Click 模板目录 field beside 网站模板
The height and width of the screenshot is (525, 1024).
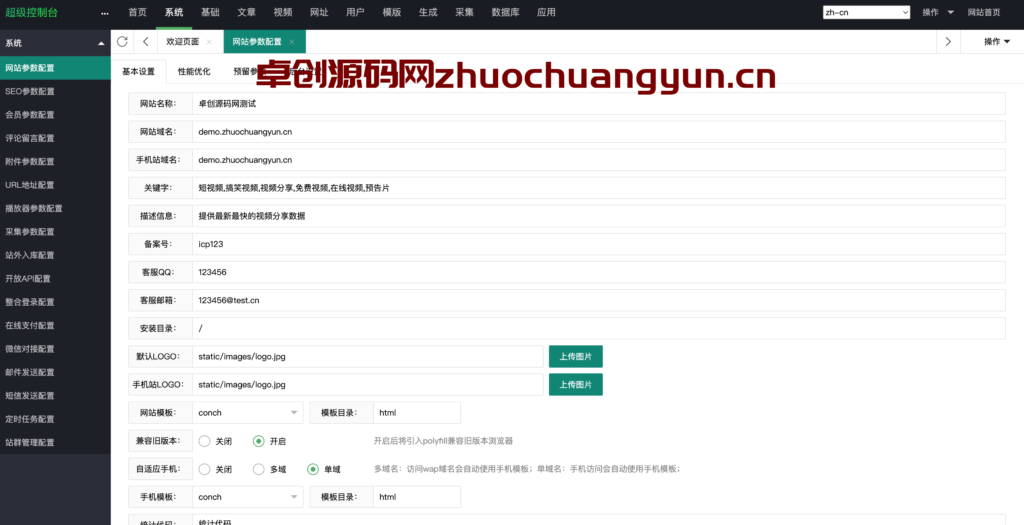pos(417,413)
